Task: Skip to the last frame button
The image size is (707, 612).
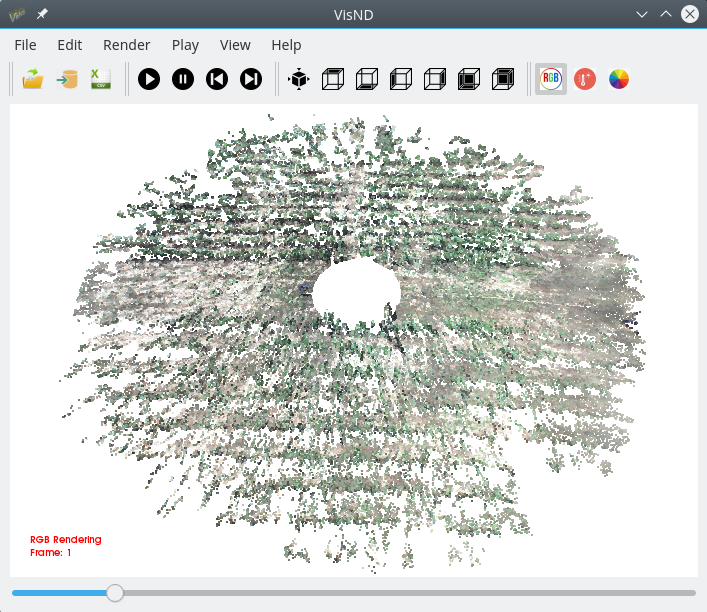Action: pyautogui.click(x=251, y=79)
